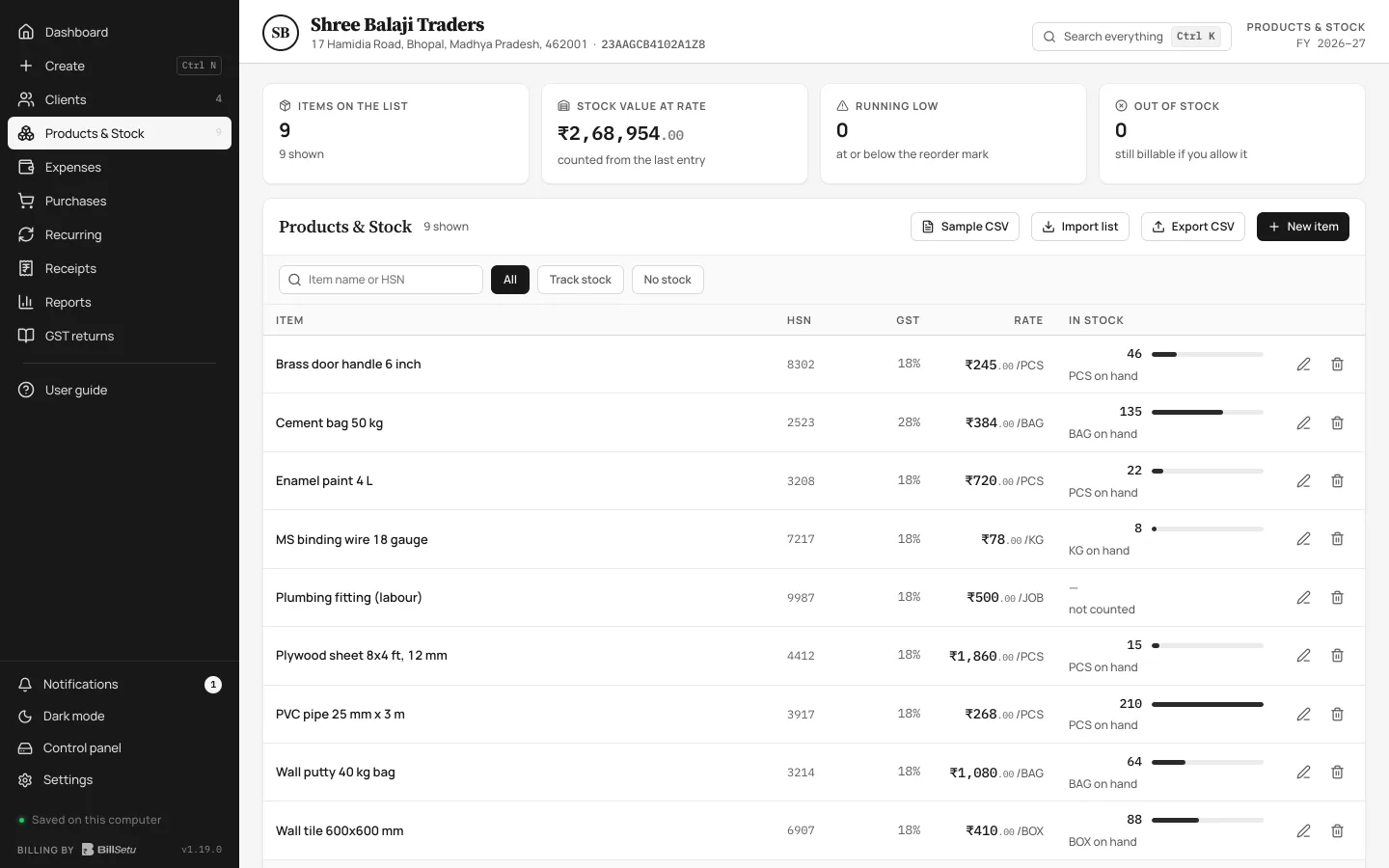This screenshot has width=1389, height=868.
Task: Click the Export CSV button
Action: (x=1193, y=227)
